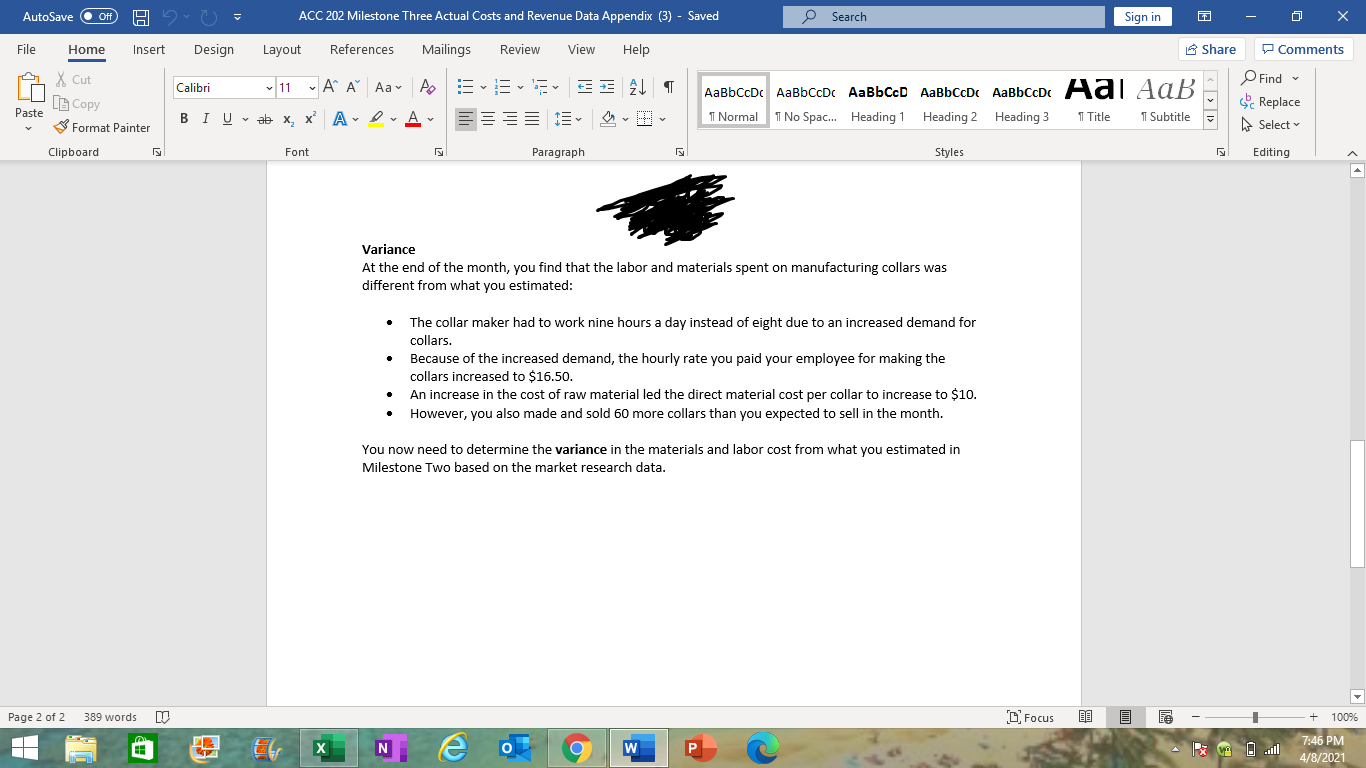
Task: Toggle show paragraph marks
Action: [668, 88]
